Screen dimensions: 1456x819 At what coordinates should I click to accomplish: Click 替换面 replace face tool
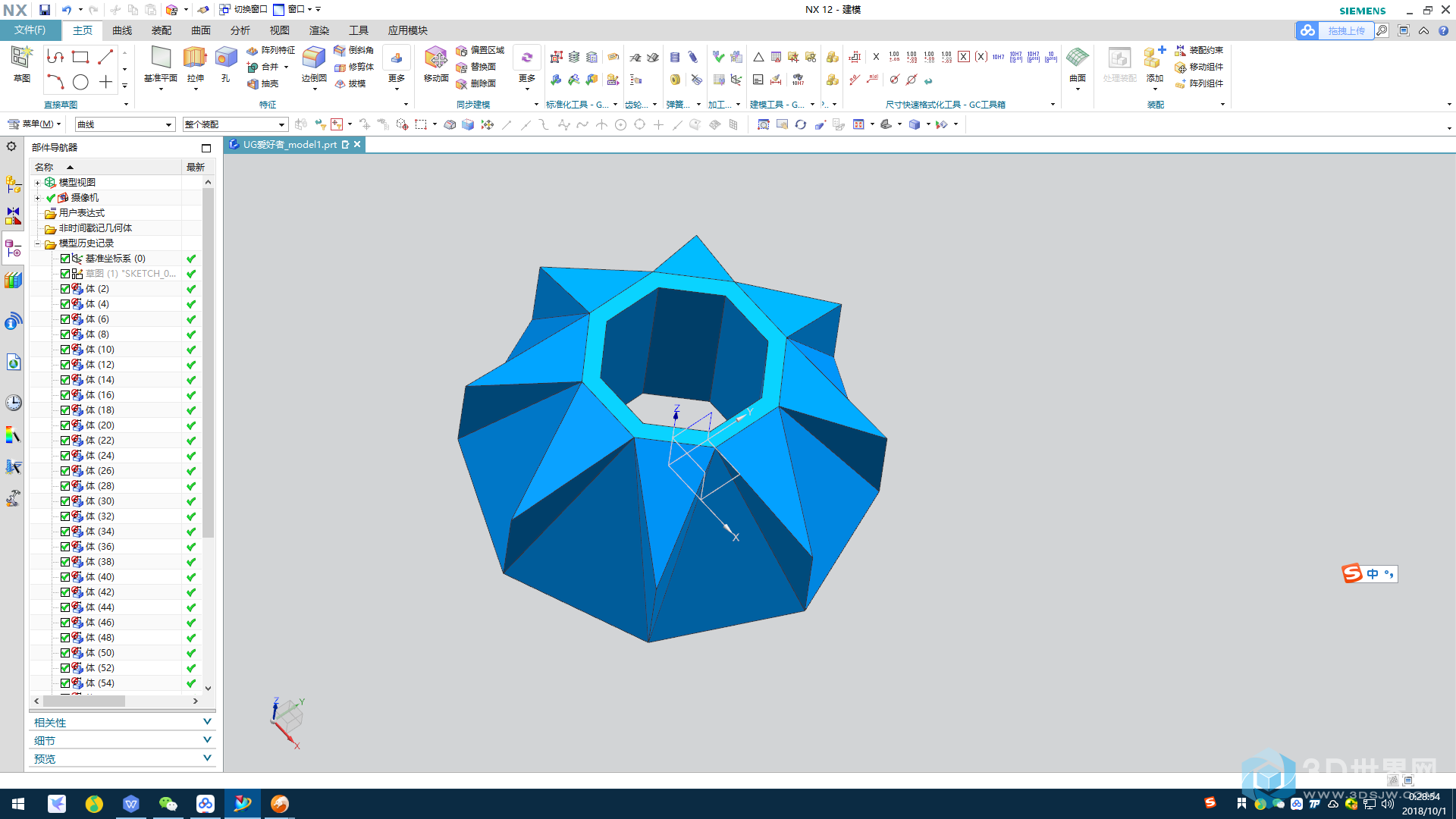coord(476,67)
